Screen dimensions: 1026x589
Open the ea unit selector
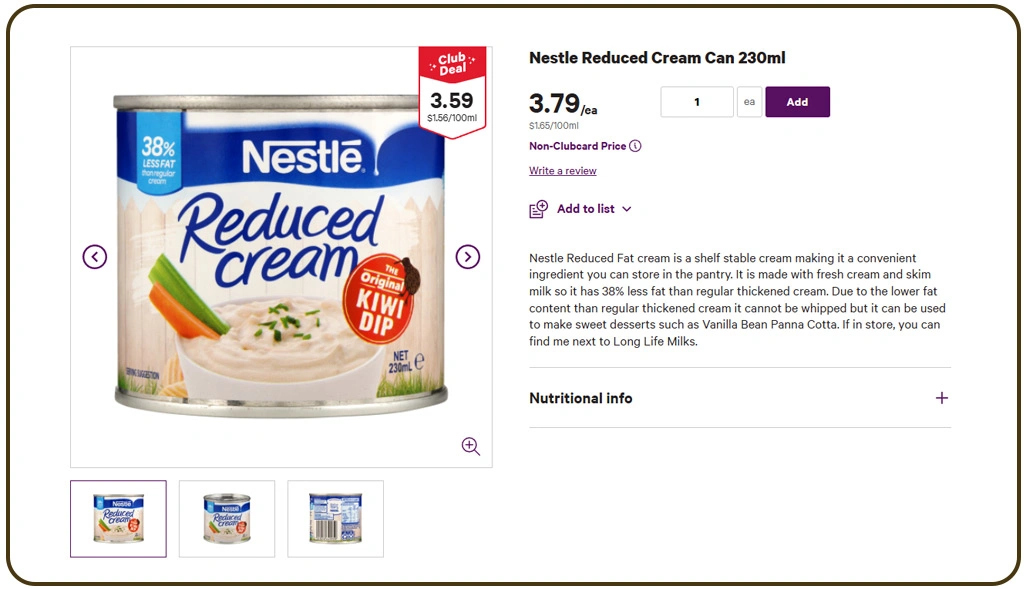[x=749, y=101]
